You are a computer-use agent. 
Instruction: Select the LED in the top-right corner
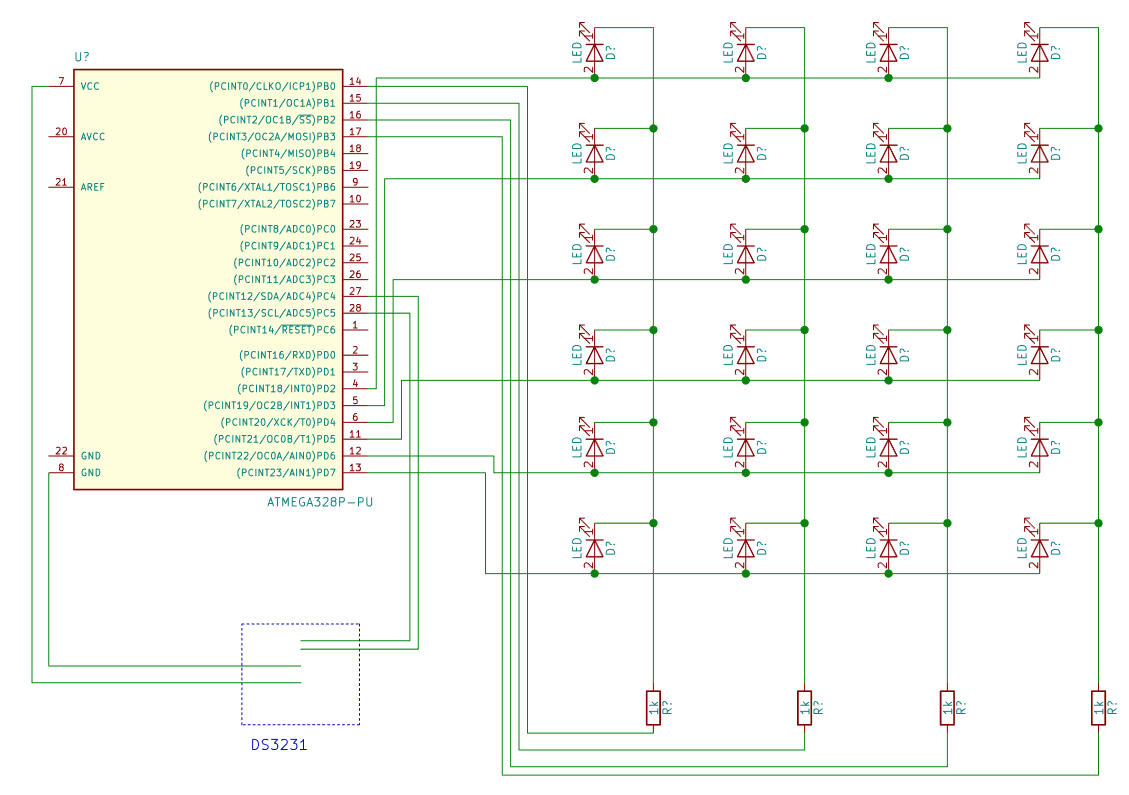click(1040, 55)
